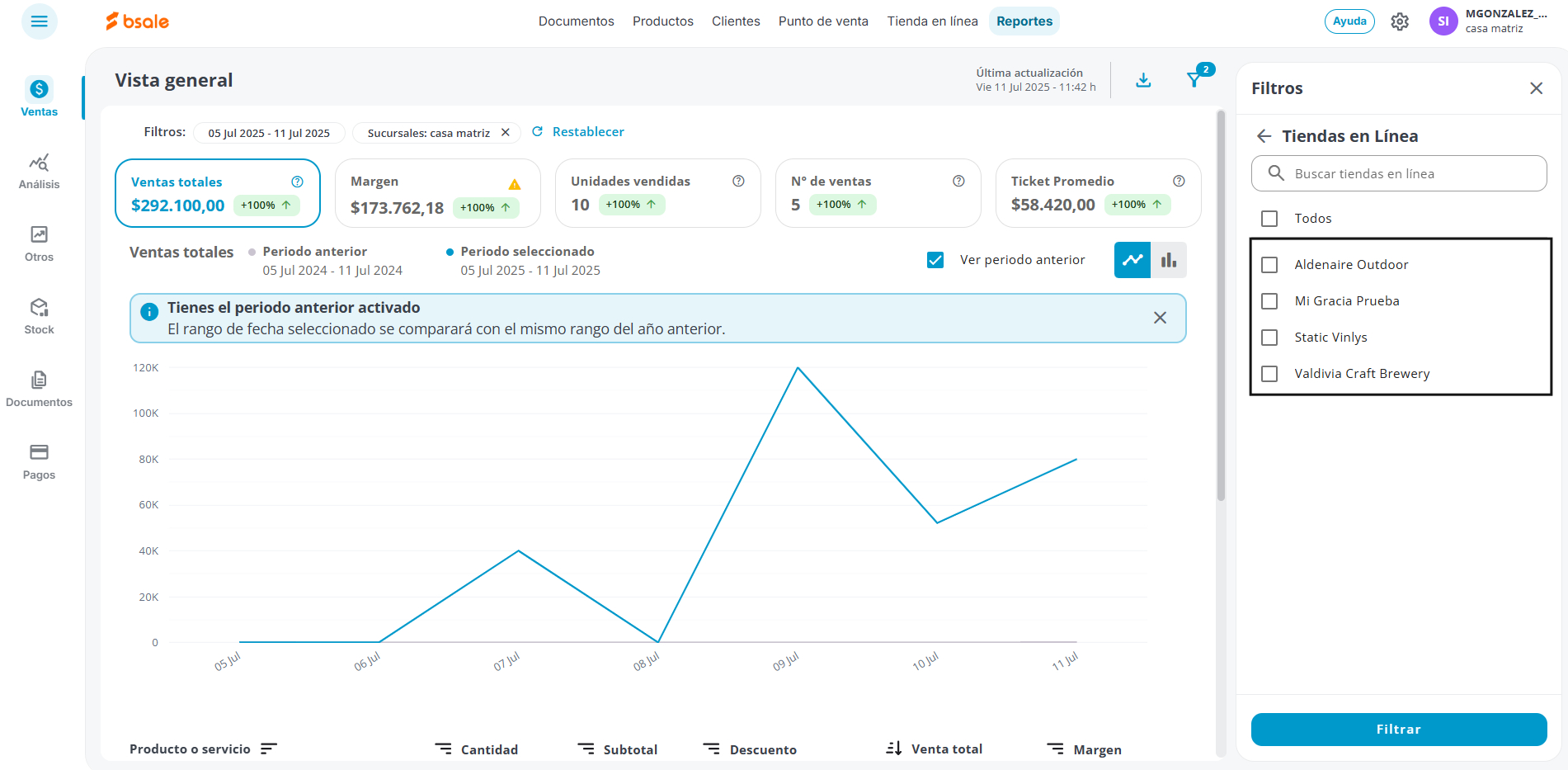This screenshot has height=770, width=1568.
Task: Click the bsale logo
Action: [138, 21]
